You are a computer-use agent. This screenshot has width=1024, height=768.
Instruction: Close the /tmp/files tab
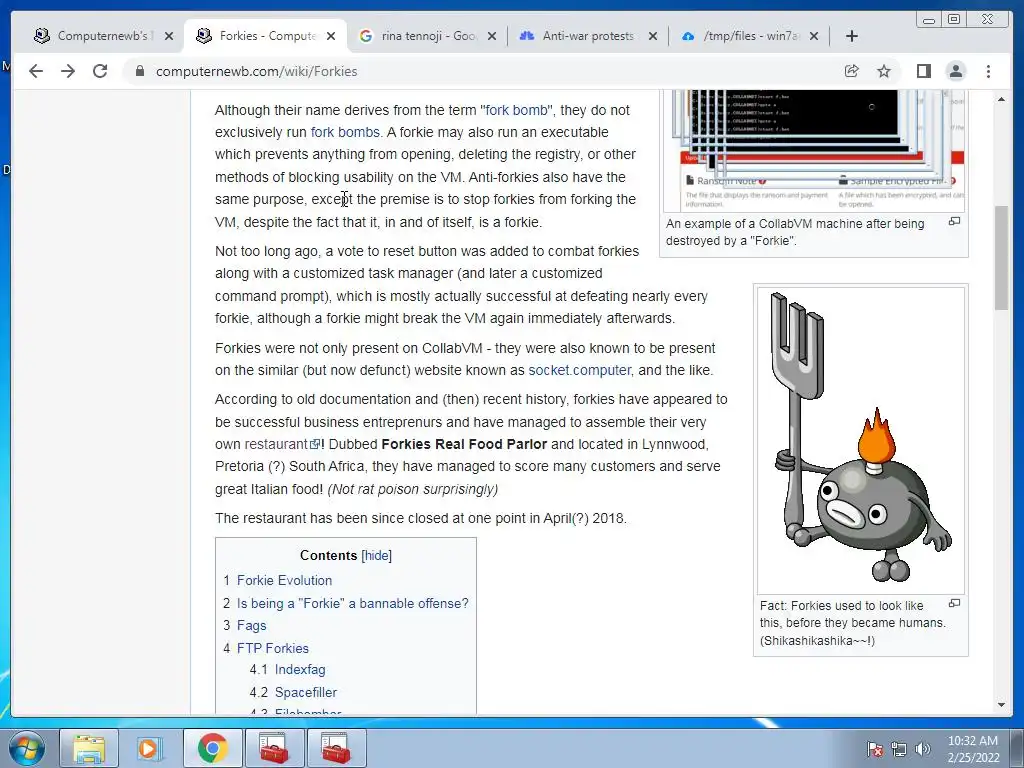814,36
